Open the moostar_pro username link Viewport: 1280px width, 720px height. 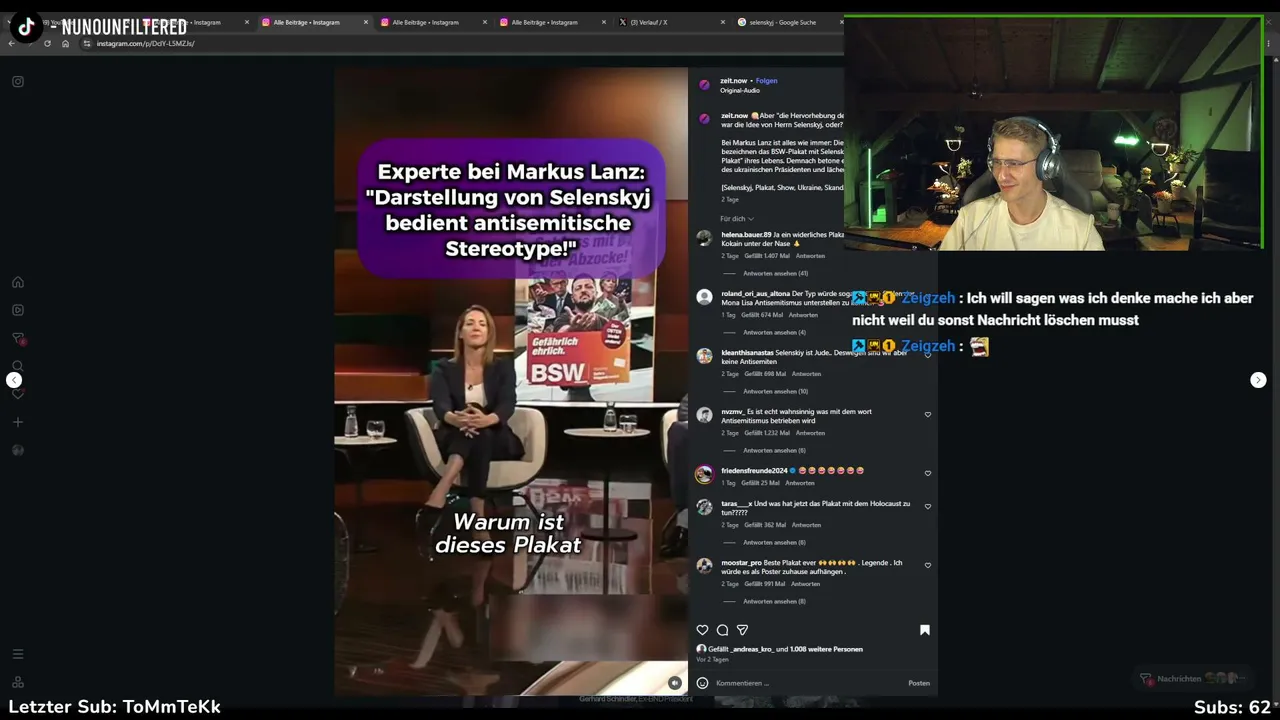pyautogui.click(x=741, y=563)
